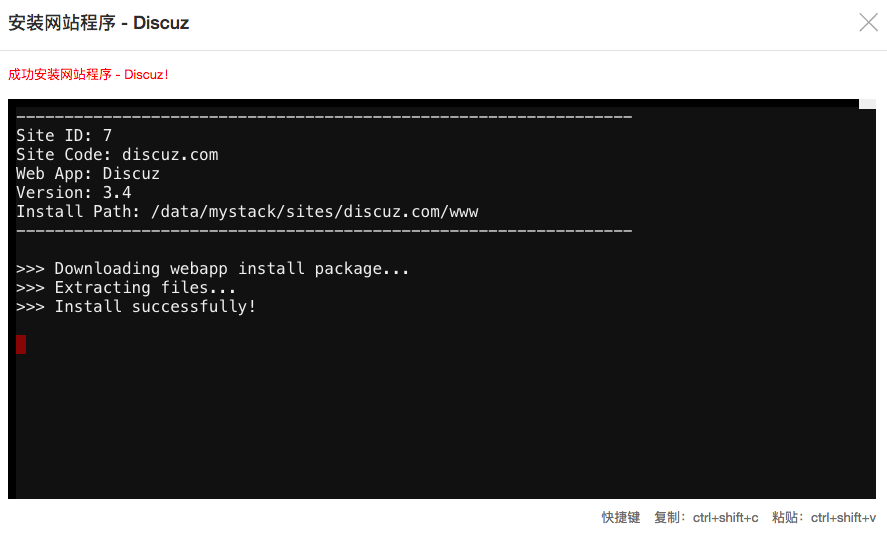
Task: Close the Discuz install dialog
Action: click(868, 22)
